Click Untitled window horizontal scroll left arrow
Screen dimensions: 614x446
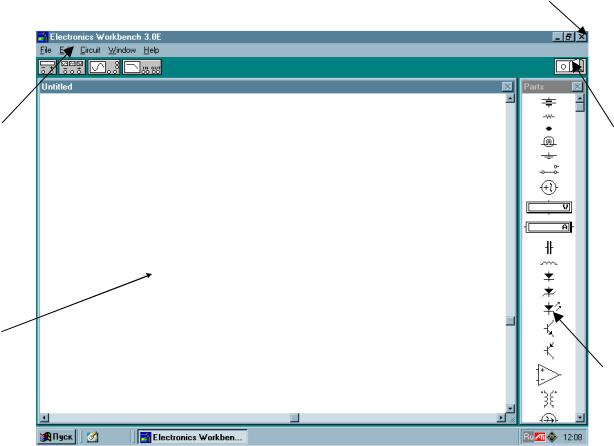click(x=44, y=418)
